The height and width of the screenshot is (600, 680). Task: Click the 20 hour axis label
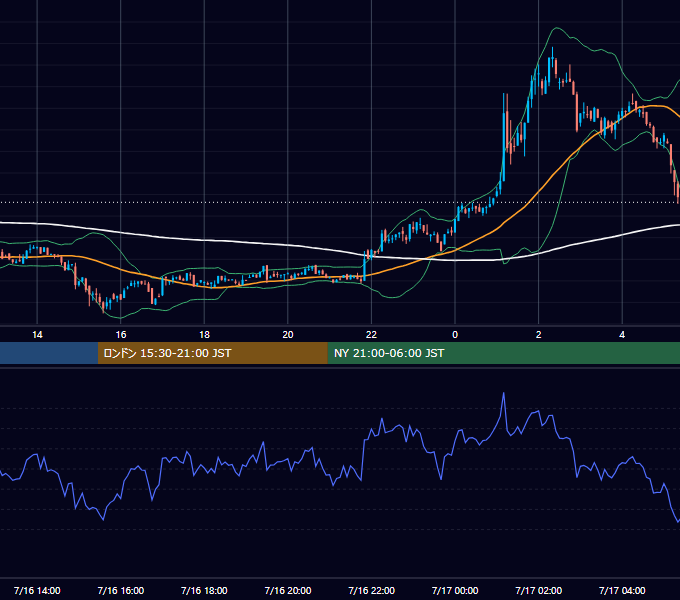pyautogui.click(x=288, y=335)
